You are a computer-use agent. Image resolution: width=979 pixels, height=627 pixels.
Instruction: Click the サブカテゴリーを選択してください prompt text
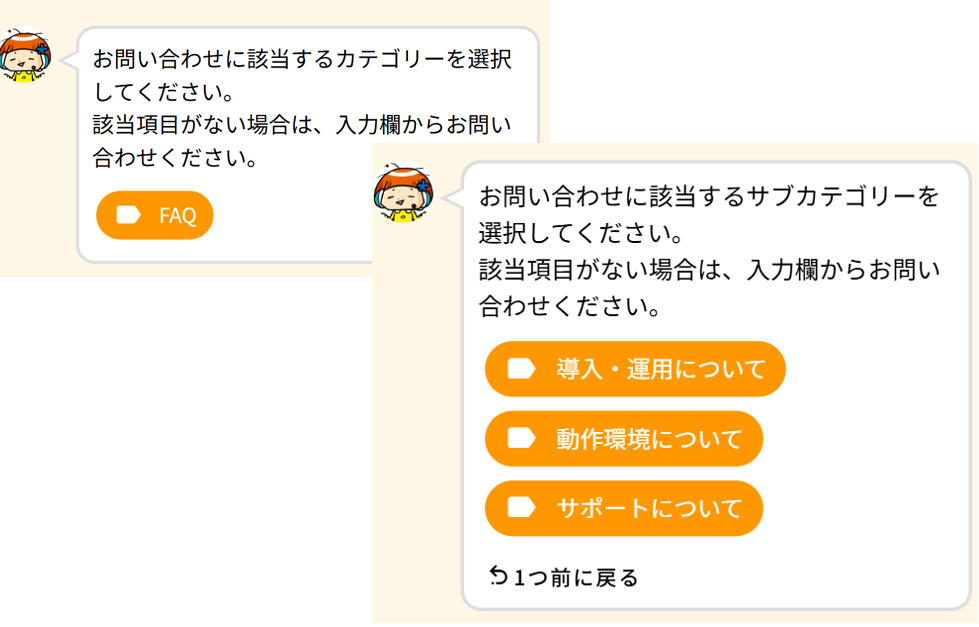pos(708,196)
